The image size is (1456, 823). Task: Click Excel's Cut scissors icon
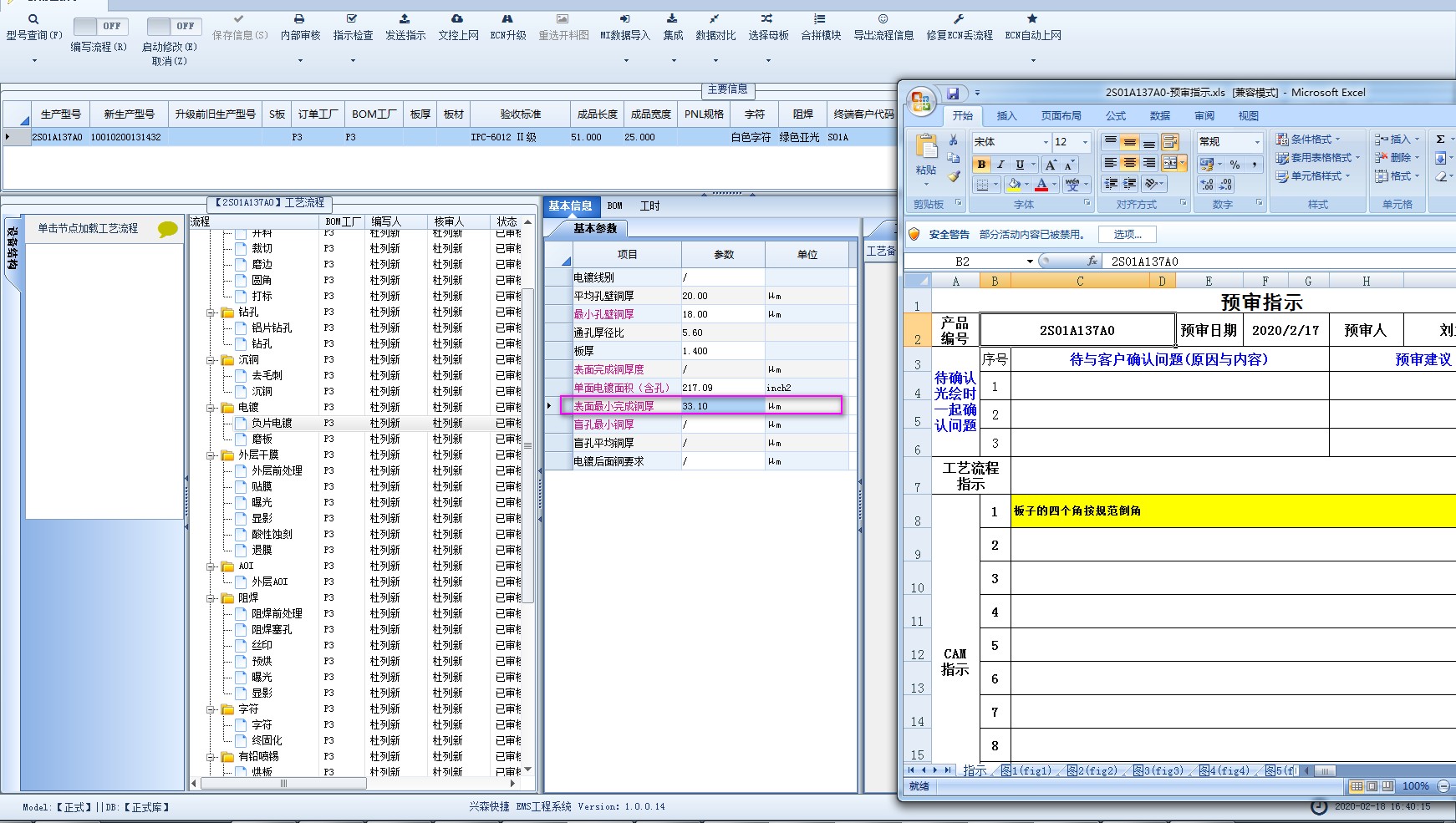953,140
